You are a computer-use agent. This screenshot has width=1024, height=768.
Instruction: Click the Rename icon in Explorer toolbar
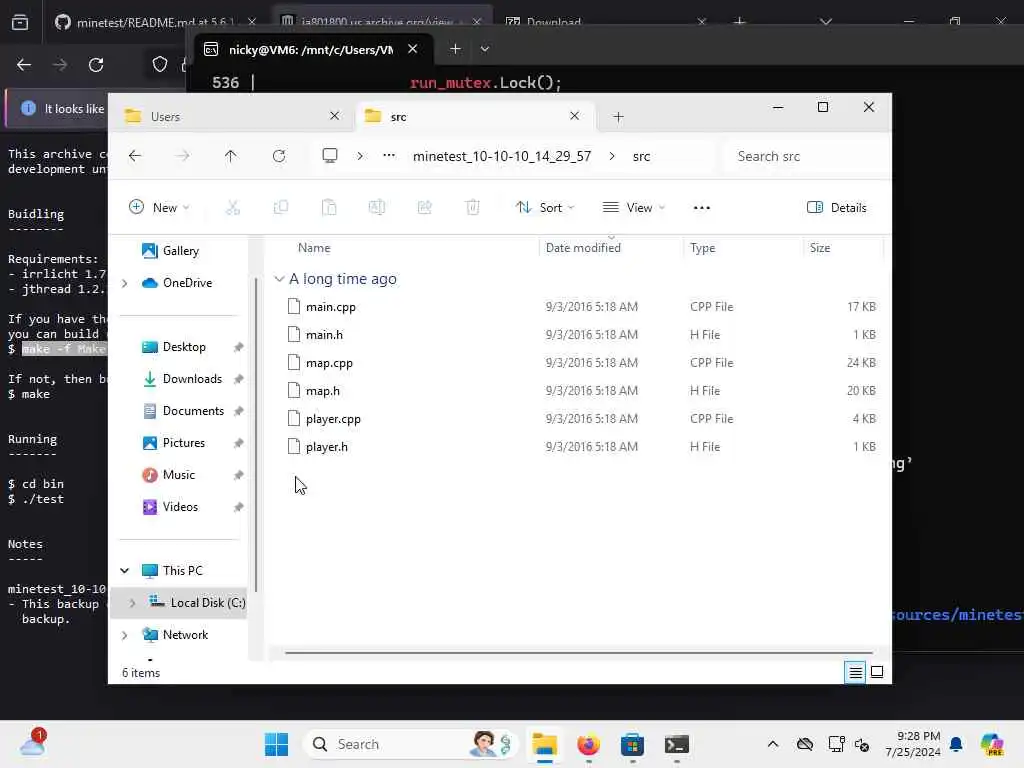tap(377, 208)
